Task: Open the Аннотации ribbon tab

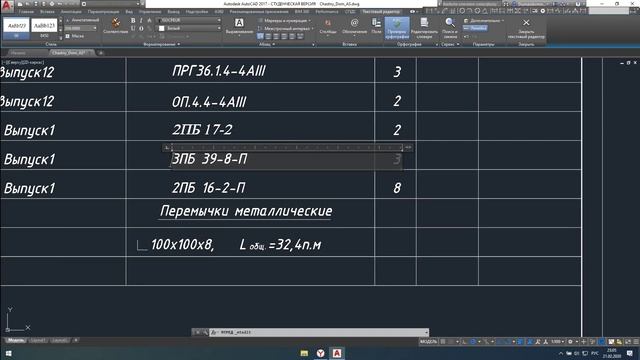Action: tap(71, 12)
